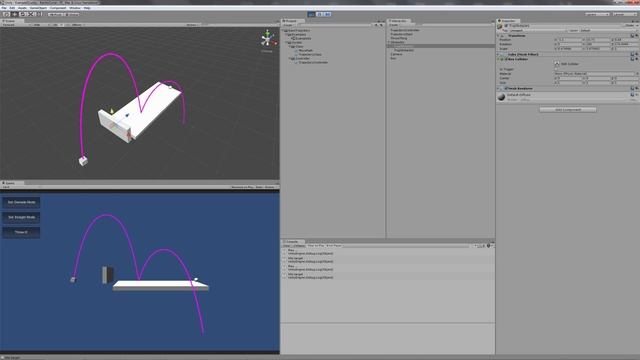Toggle the Is Trigger checkbox

(556, 69)
